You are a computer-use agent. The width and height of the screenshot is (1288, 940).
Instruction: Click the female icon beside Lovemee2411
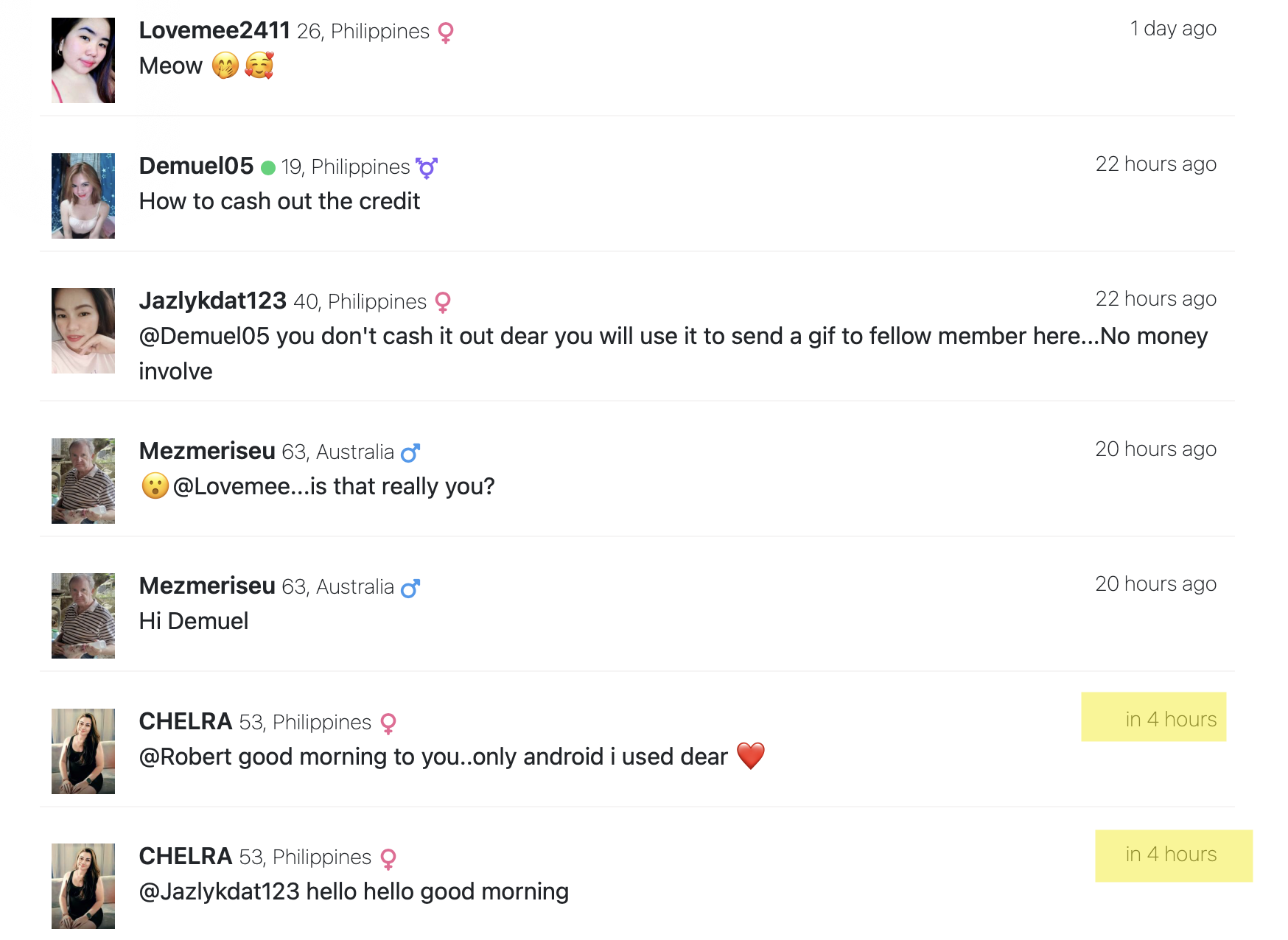[x=446, y=32]
